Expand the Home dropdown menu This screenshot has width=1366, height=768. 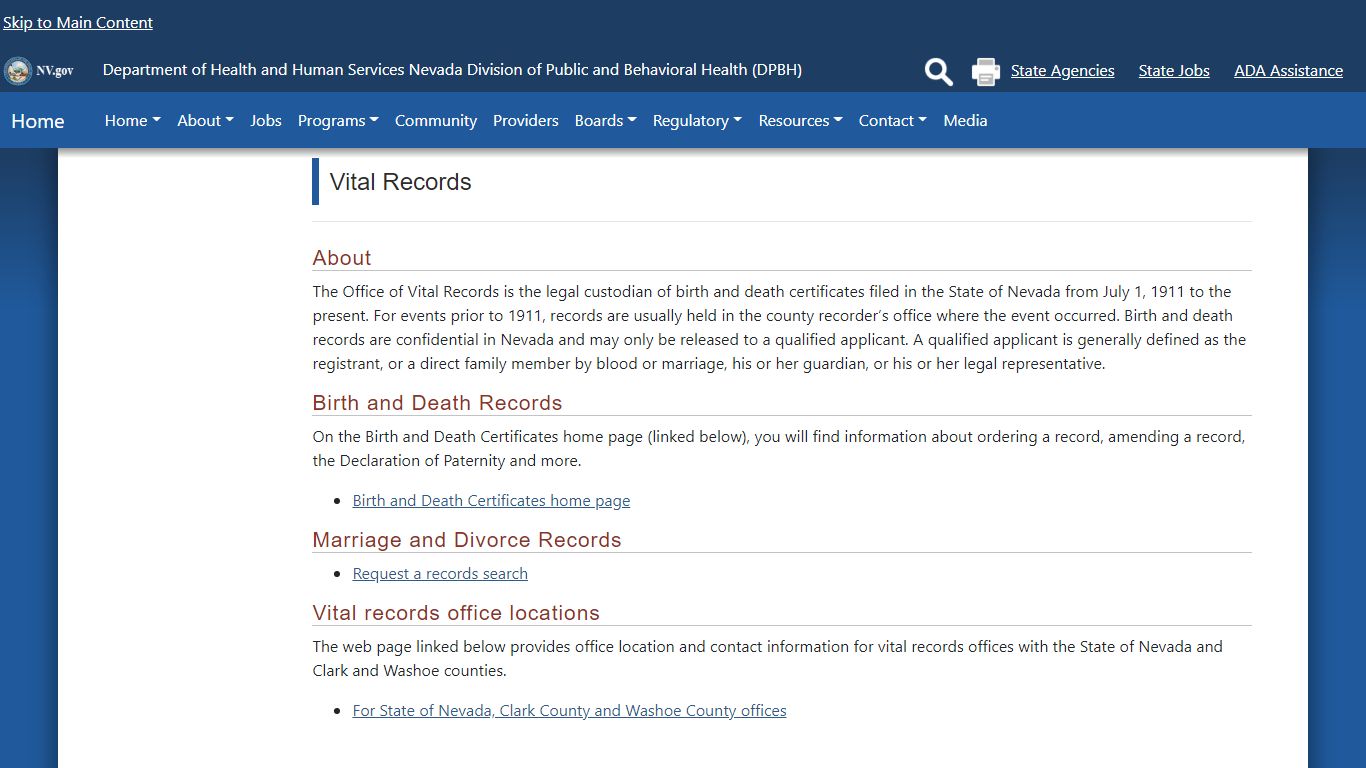(x=133, y=120)
